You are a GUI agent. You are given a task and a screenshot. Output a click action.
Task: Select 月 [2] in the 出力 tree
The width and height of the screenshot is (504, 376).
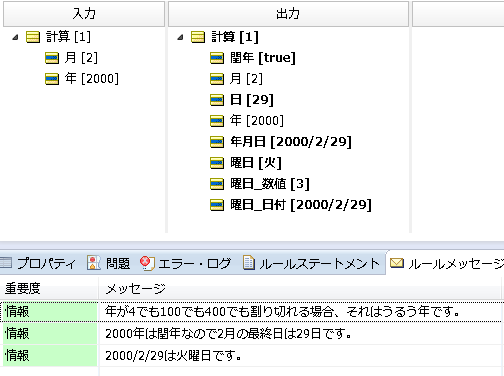246,79
